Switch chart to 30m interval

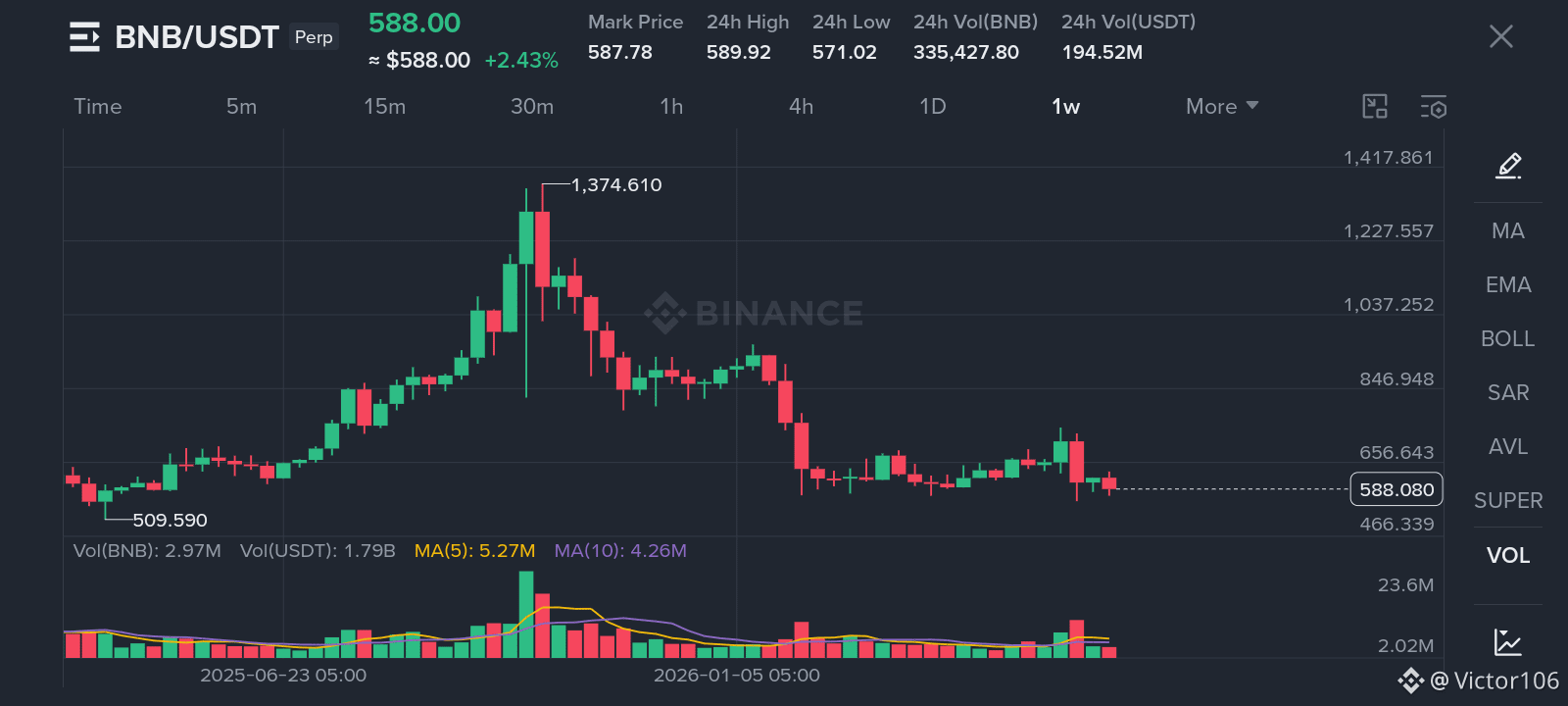coord(532,106)
